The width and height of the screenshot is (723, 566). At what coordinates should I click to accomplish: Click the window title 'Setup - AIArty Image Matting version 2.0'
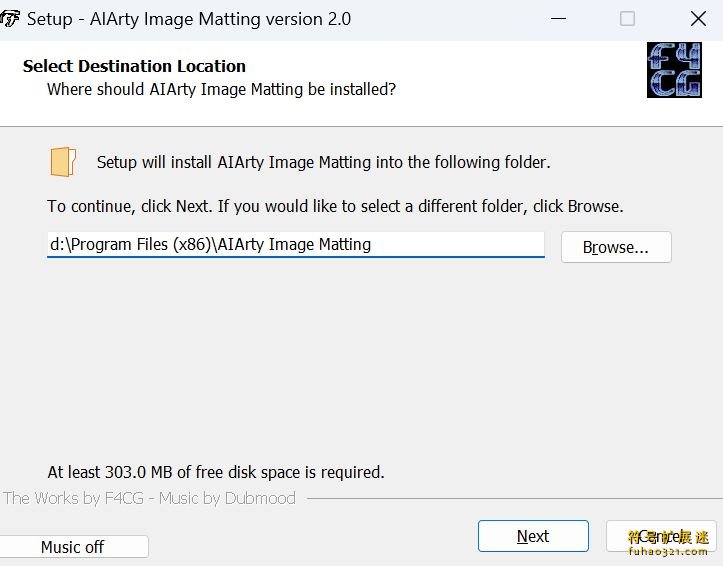pos(189,19)
